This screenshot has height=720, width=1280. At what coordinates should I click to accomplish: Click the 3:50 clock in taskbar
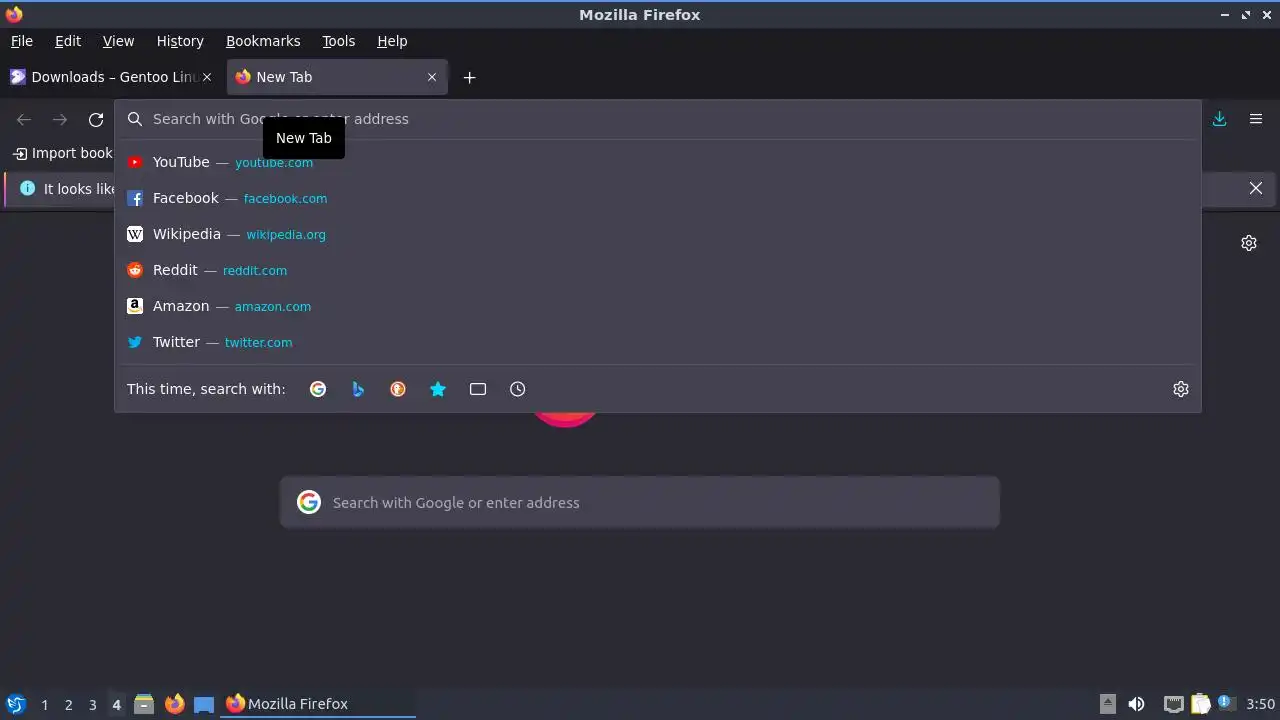[x=1261, y=704]
